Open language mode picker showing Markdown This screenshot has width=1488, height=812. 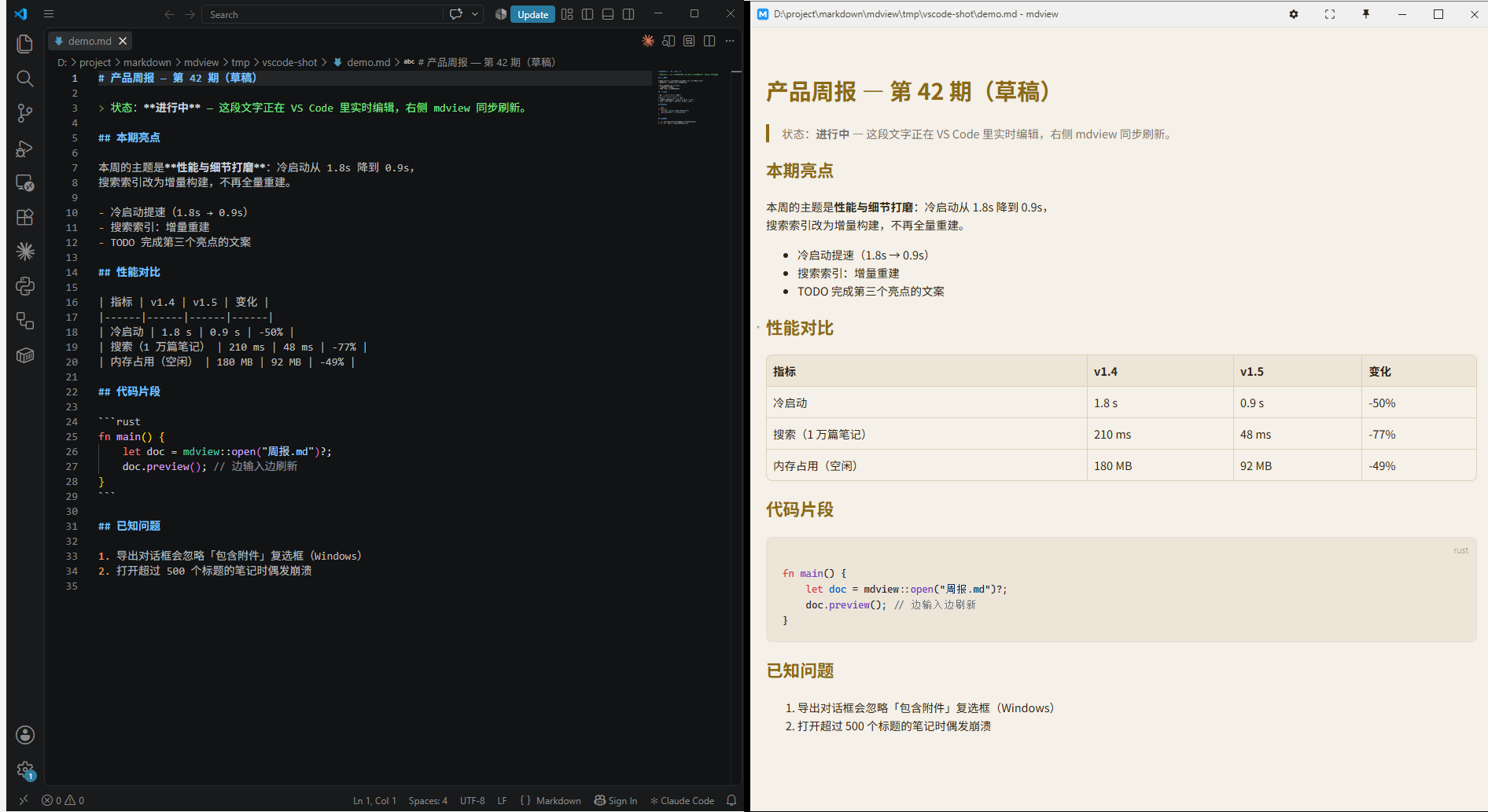pos(558,800)
